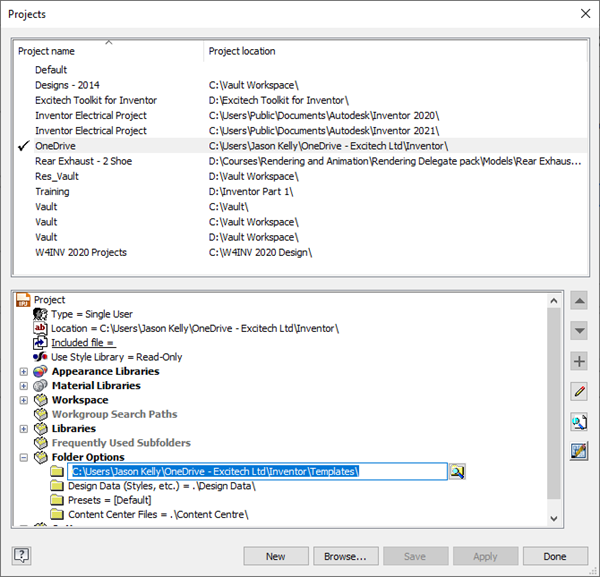The height and width of the screenshot is (577, 600).
Task: Select Content Center Files entry
Action: coord(158,515)
